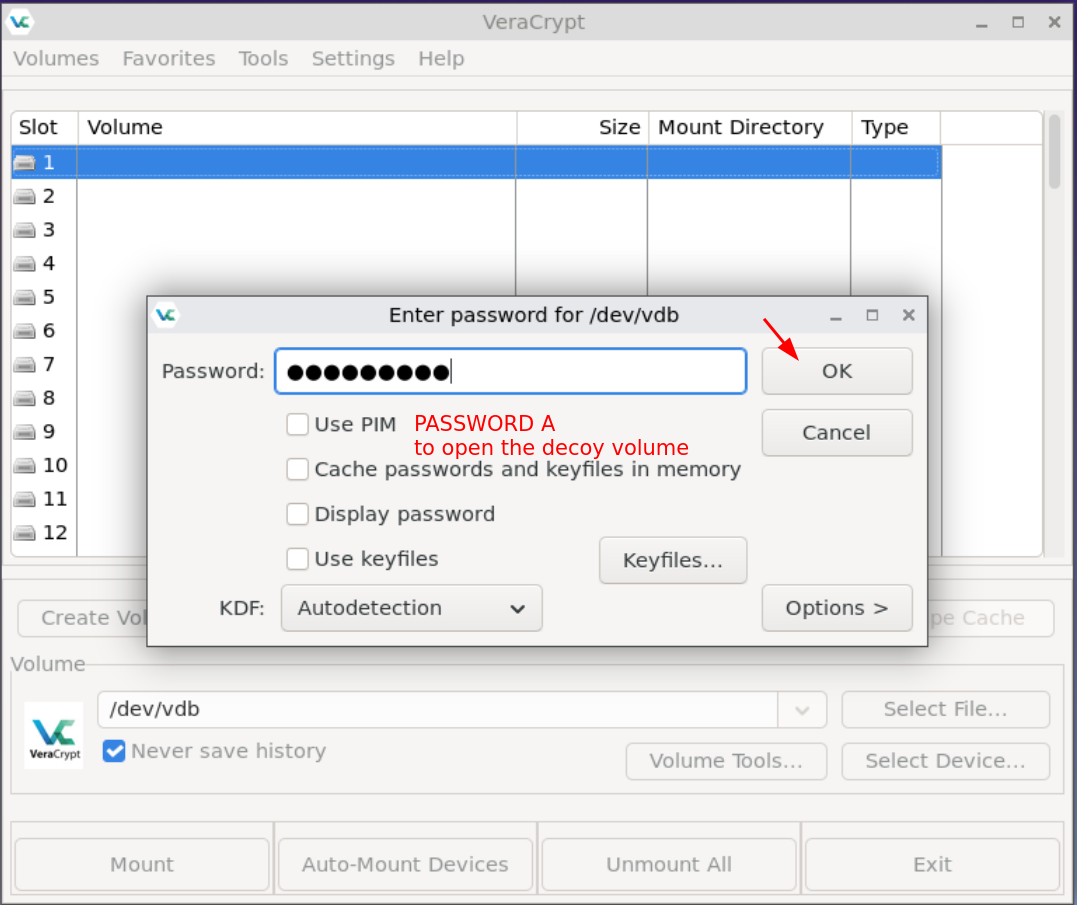This screenshot has height=905, width=1077.
Task: Close the main VeraCrypt window
Action: tap(1054, 22)
